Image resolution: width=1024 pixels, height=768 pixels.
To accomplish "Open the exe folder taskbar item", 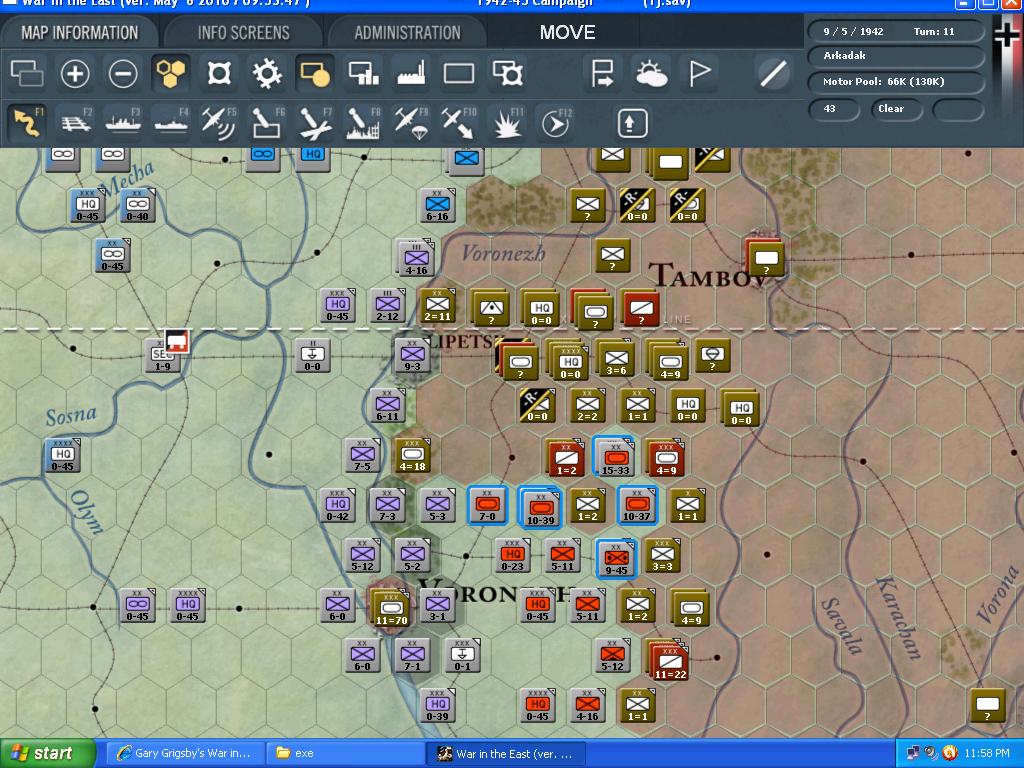I will click(345, 754).
